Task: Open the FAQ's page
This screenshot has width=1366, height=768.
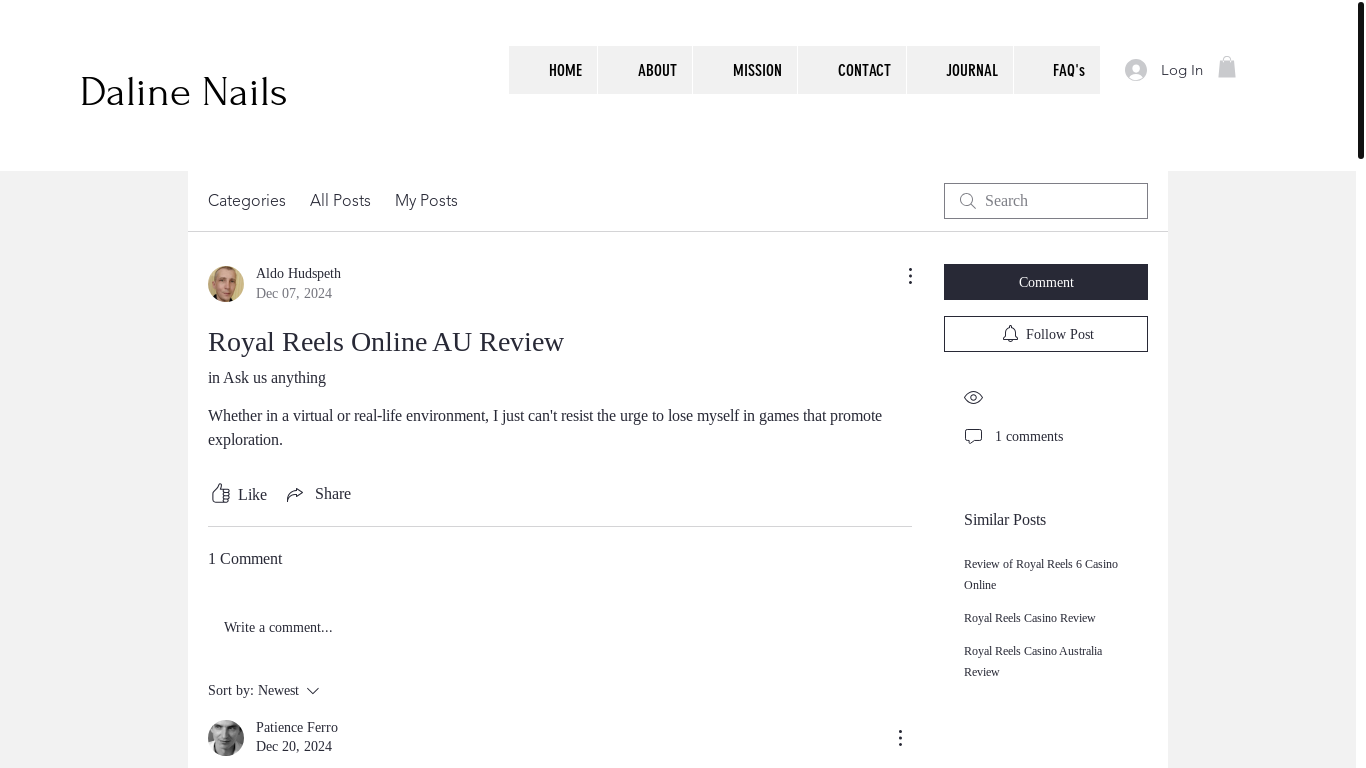Action: tap(1057, 70)
